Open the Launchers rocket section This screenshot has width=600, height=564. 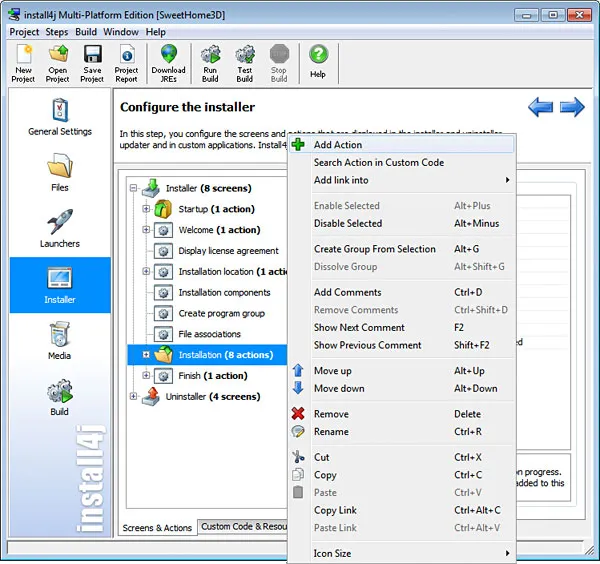pyautogui.click(x=60, y=228)
